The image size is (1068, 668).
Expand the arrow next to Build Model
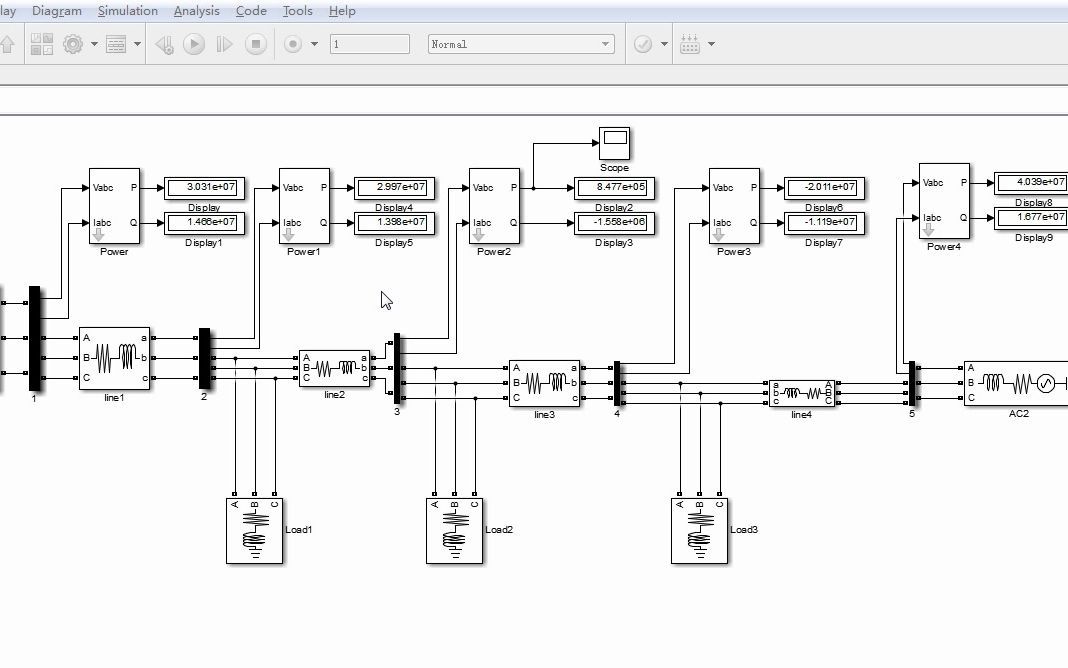click(712, 44)
